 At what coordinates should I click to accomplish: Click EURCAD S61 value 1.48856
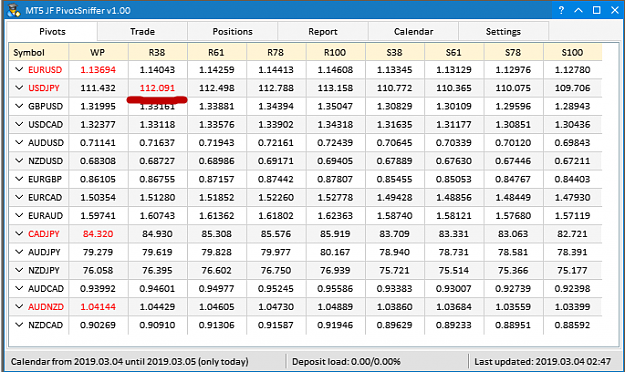point(454,197)
